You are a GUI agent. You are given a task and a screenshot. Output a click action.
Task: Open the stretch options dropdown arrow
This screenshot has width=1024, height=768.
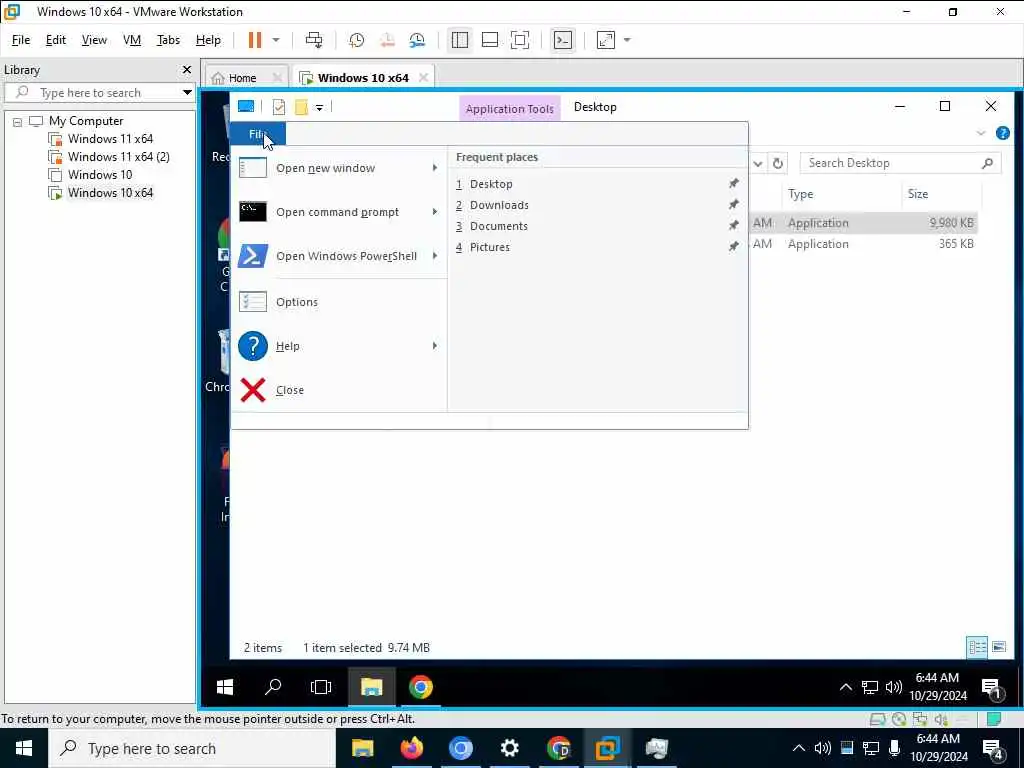pos(627,40)
